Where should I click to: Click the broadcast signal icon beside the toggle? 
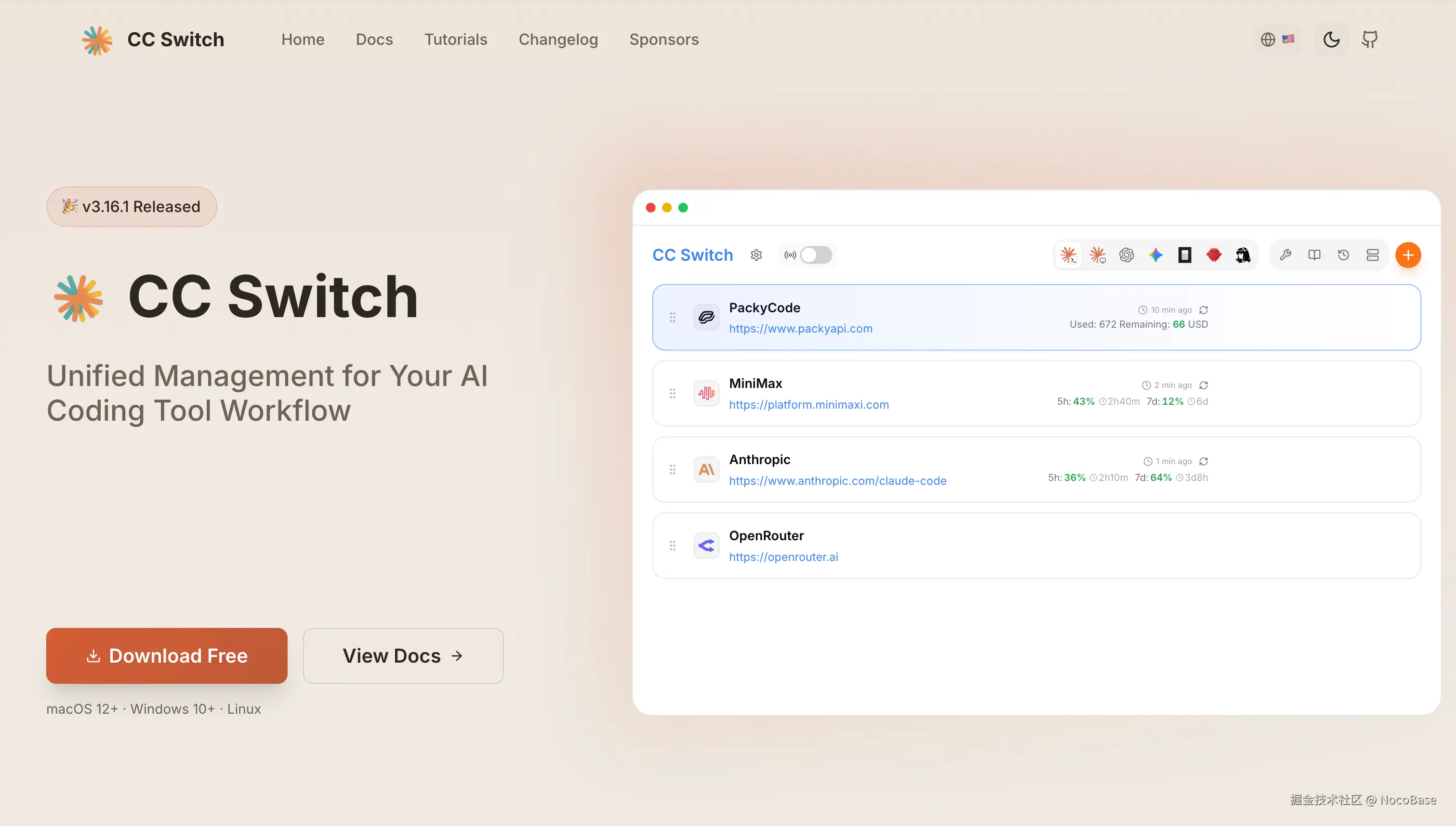[790, 255]
